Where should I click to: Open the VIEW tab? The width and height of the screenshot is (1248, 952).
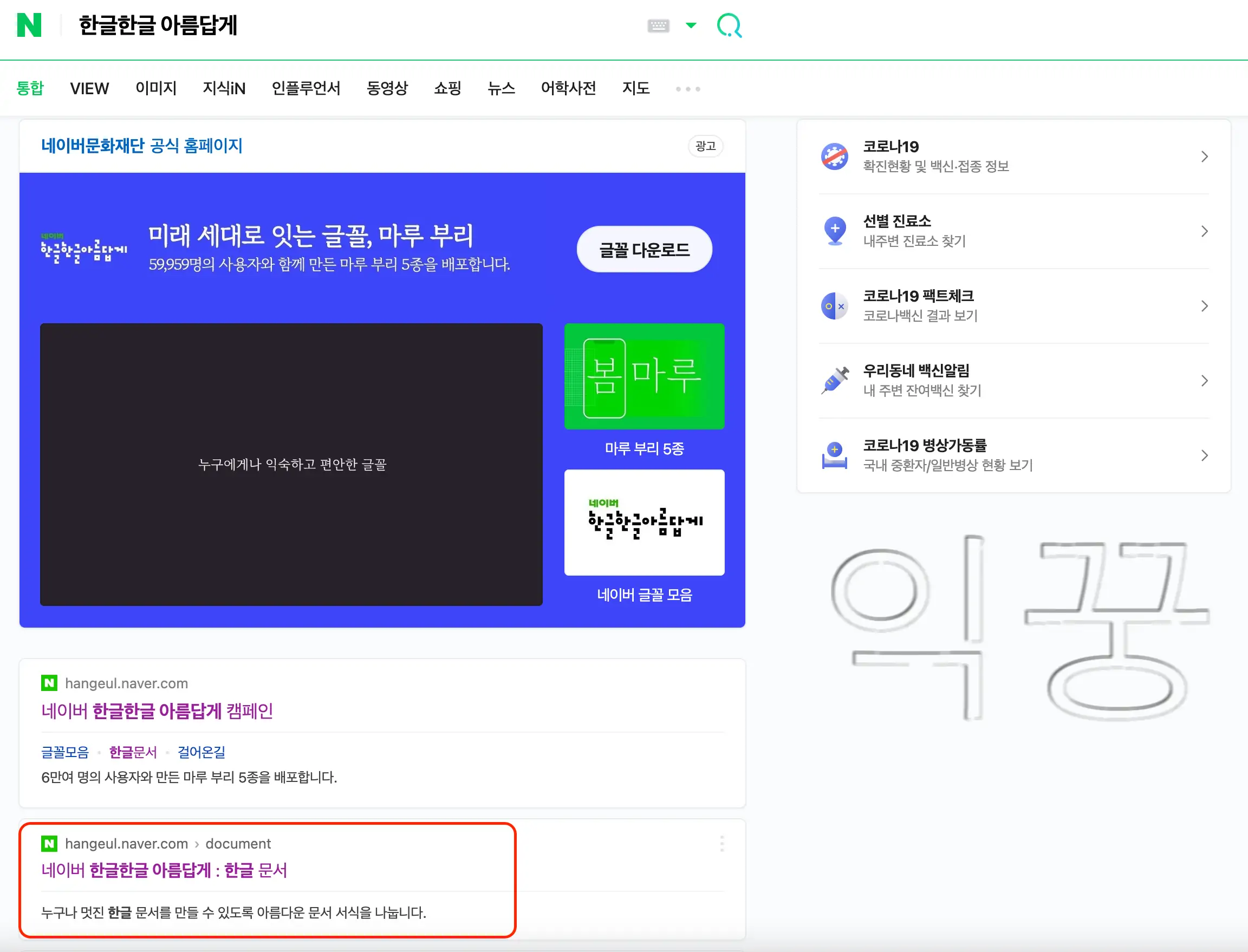pos(89,88)
